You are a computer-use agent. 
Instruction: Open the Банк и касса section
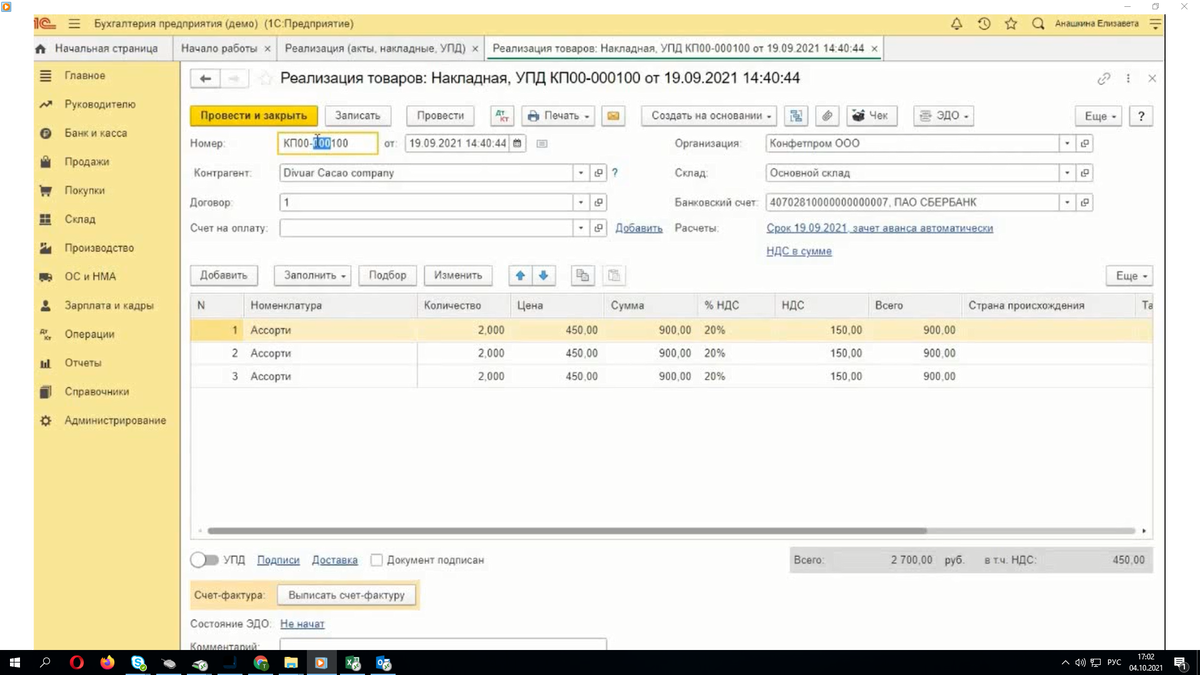coord(95,133)
